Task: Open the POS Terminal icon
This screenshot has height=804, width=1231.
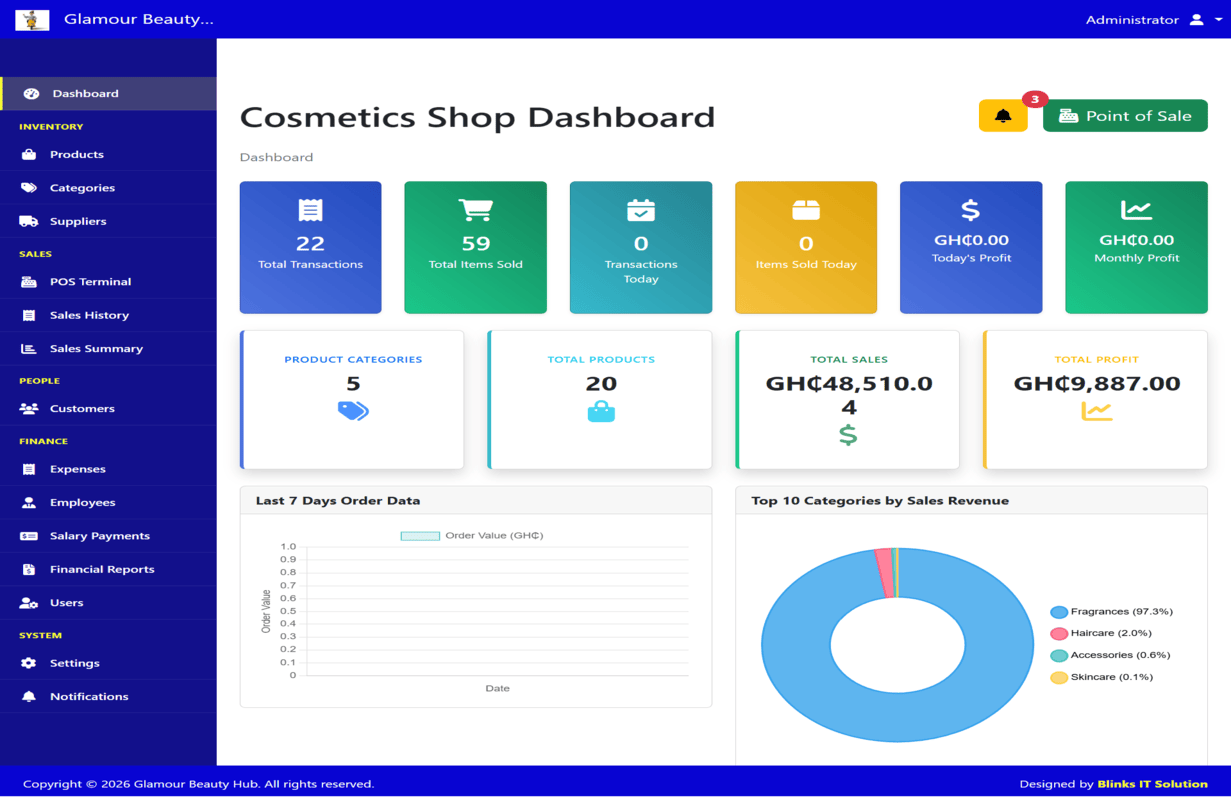Action: [28, 281]
